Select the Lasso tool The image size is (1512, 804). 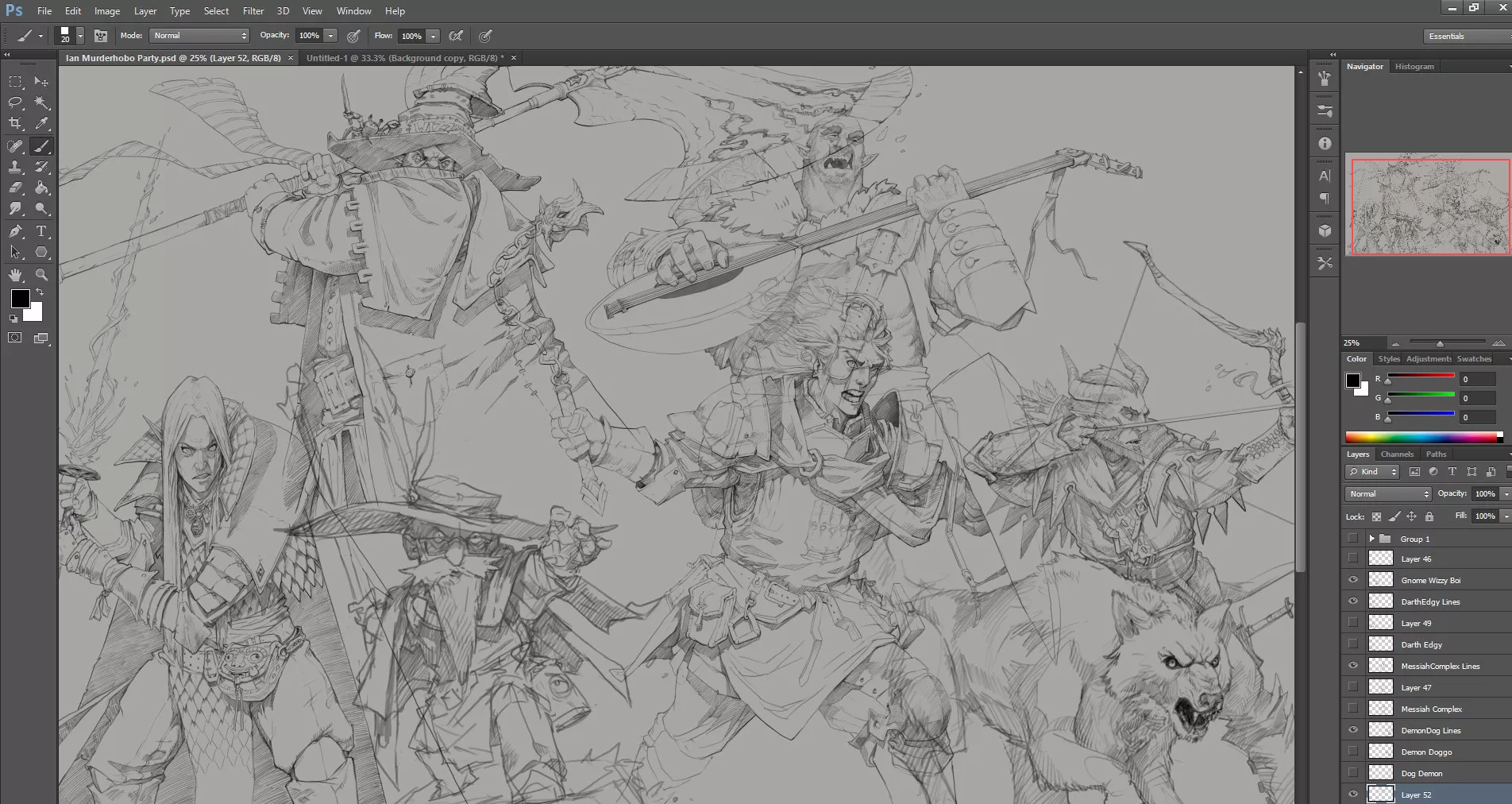point(15,102)
